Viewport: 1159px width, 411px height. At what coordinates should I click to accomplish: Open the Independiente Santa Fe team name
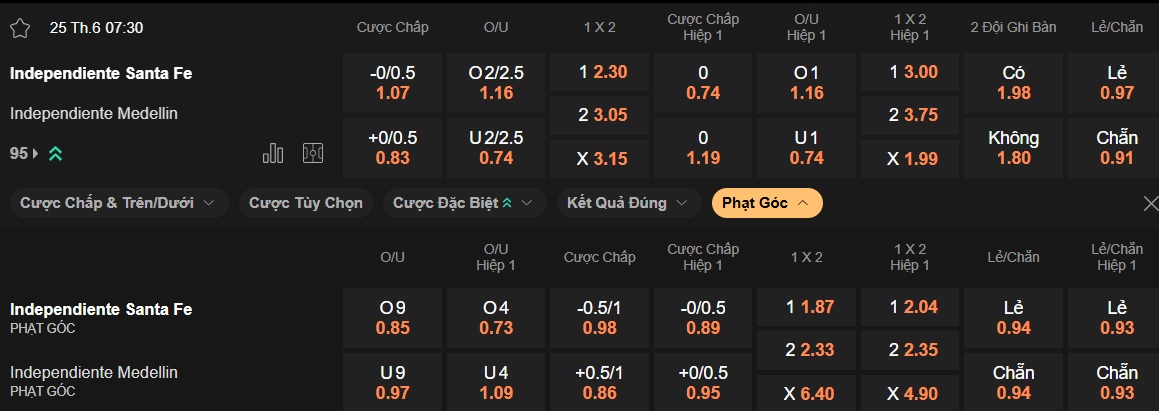click(x=101, y=72)
